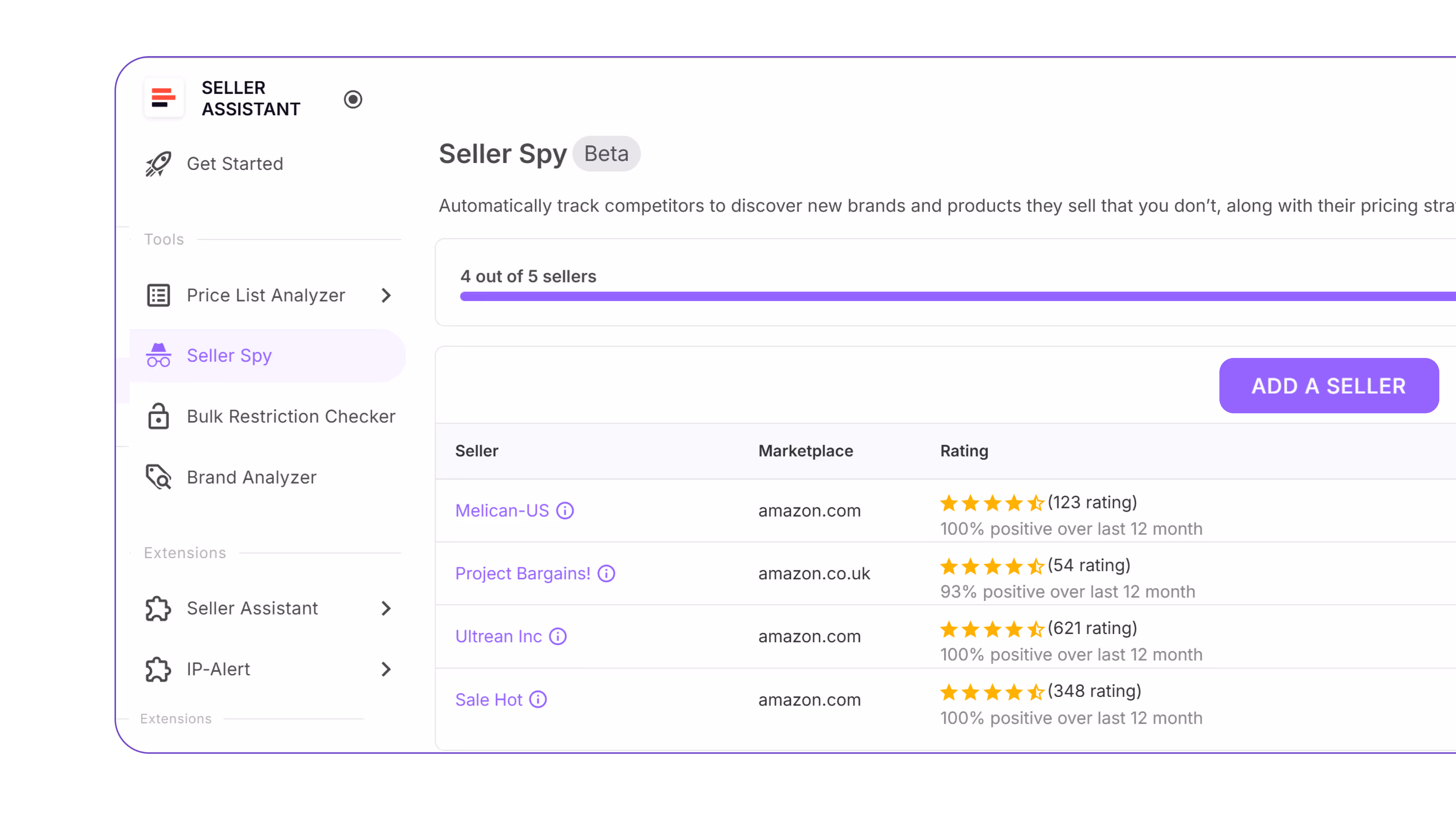Image resolution: width=1456 pixels, height=819 pixels.
Task: Click the Price List Analyzer spreadsheet icon
Action: tap(157, 295)
